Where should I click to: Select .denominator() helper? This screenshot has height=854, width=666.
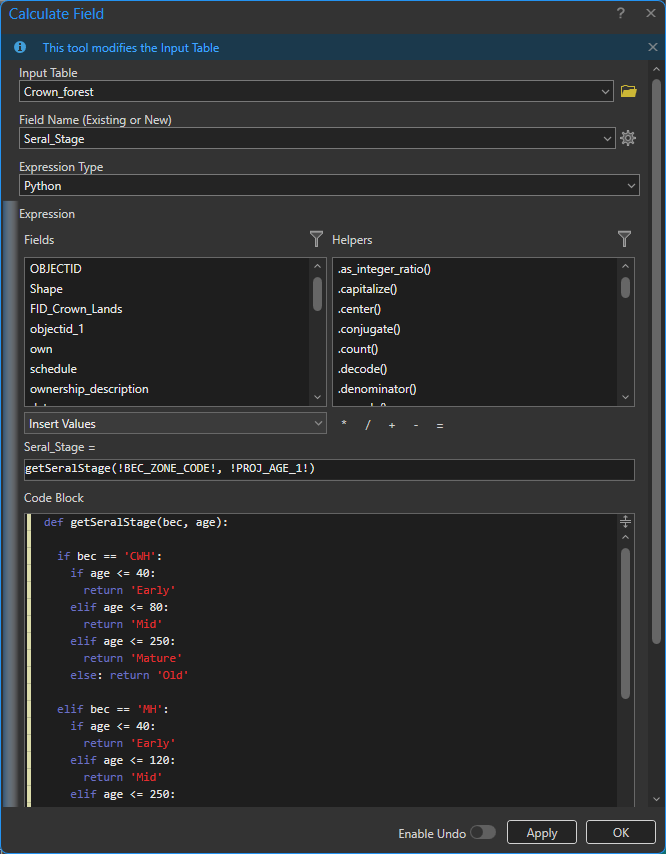[x=475, y=389]
